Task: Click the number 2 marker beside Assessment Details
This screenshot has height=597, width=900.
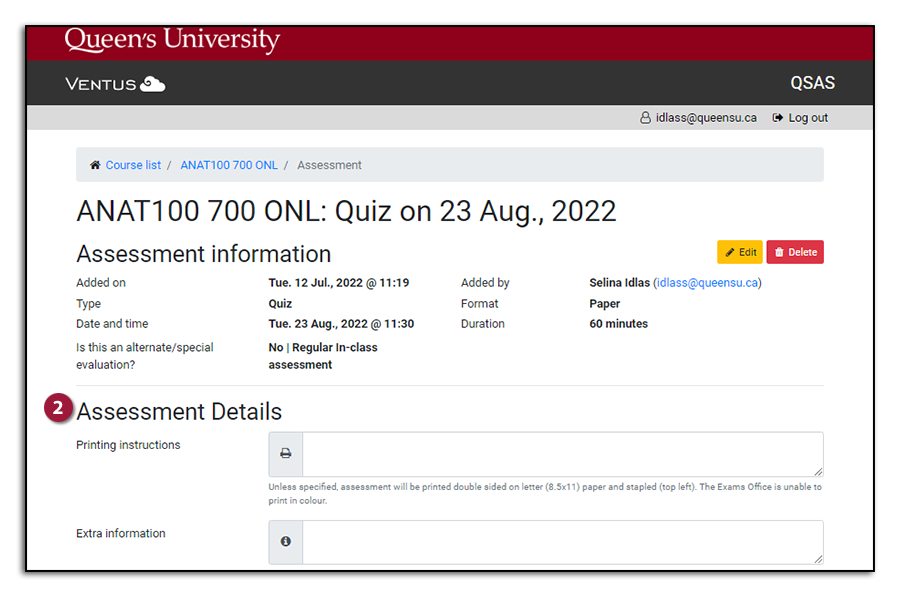Action: coord(58,407)
